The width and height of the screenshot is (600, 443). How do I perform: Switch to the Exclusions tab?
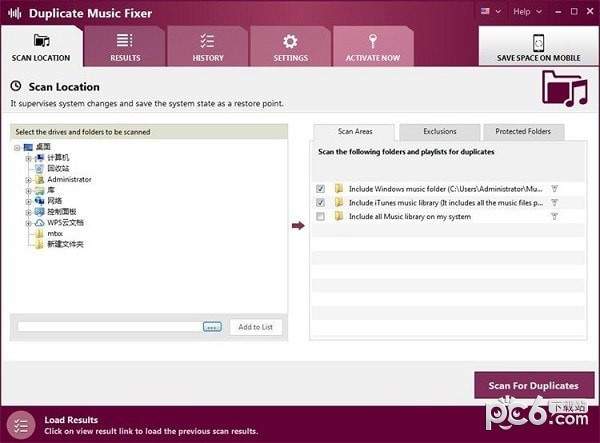click(439, 132)
